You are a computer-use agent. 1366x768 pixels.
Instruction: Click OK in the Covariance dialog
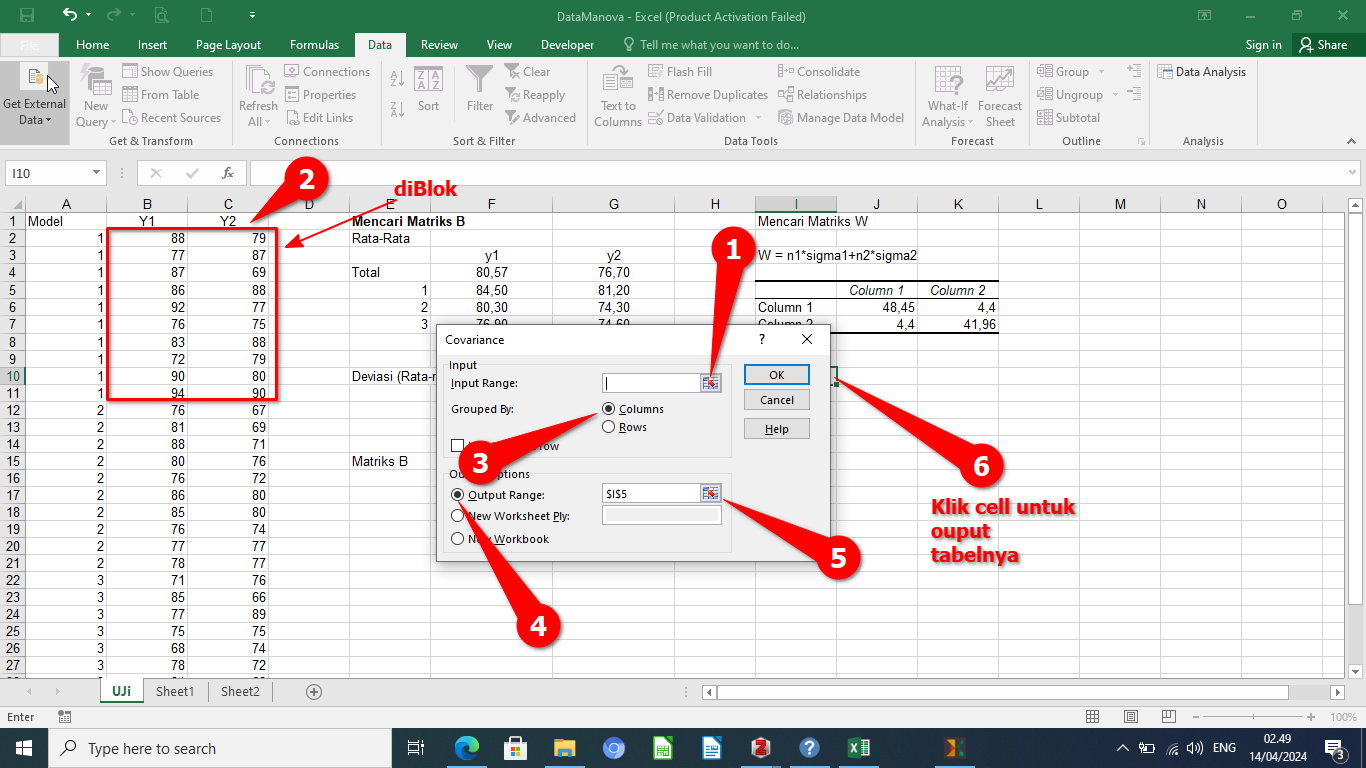[776, 375]
